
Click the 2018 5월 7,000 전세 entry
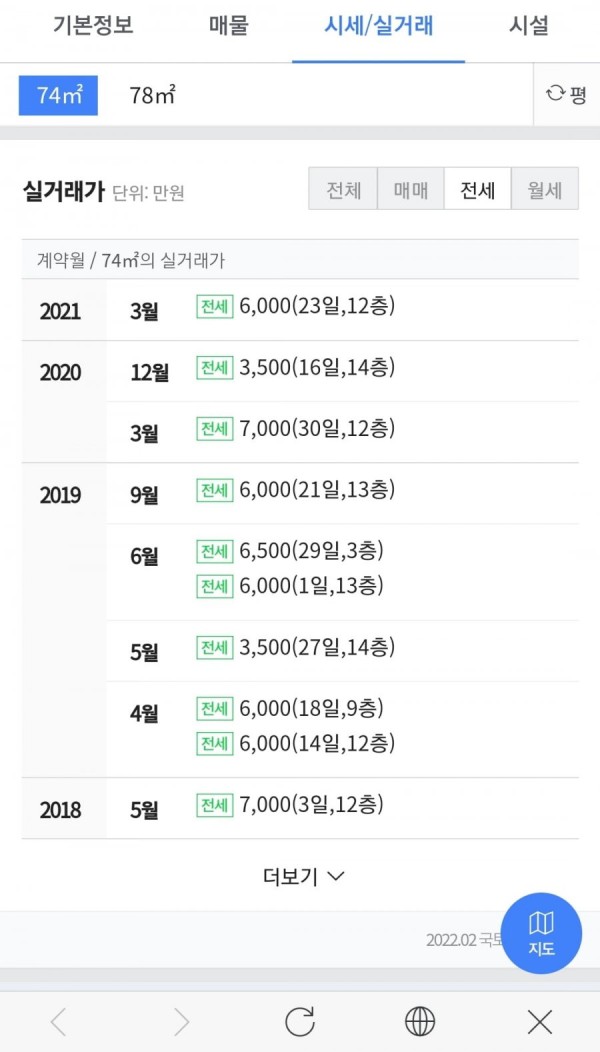point(290,805)
